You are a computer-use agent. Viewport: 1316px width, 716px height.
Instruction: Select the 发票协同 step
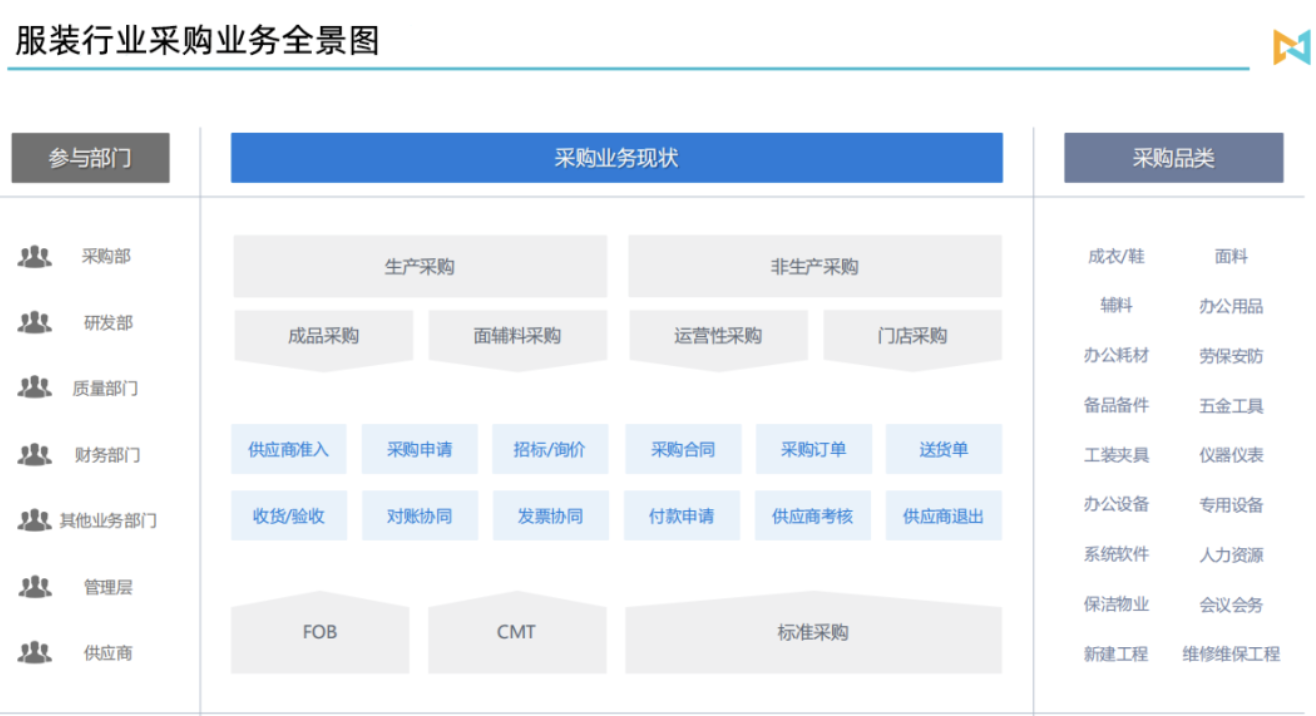(550, 516)
